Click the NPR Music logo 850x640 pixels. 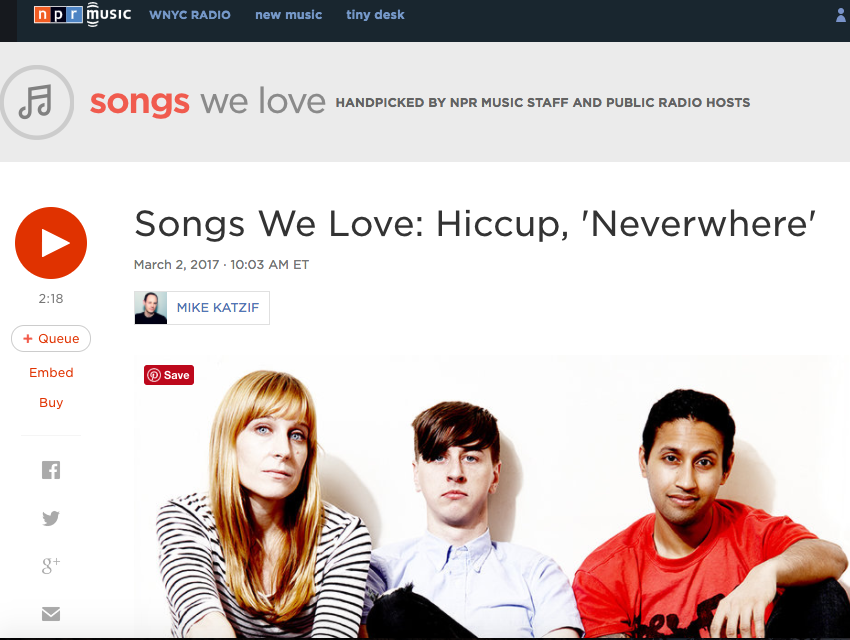tap(82, 15)
